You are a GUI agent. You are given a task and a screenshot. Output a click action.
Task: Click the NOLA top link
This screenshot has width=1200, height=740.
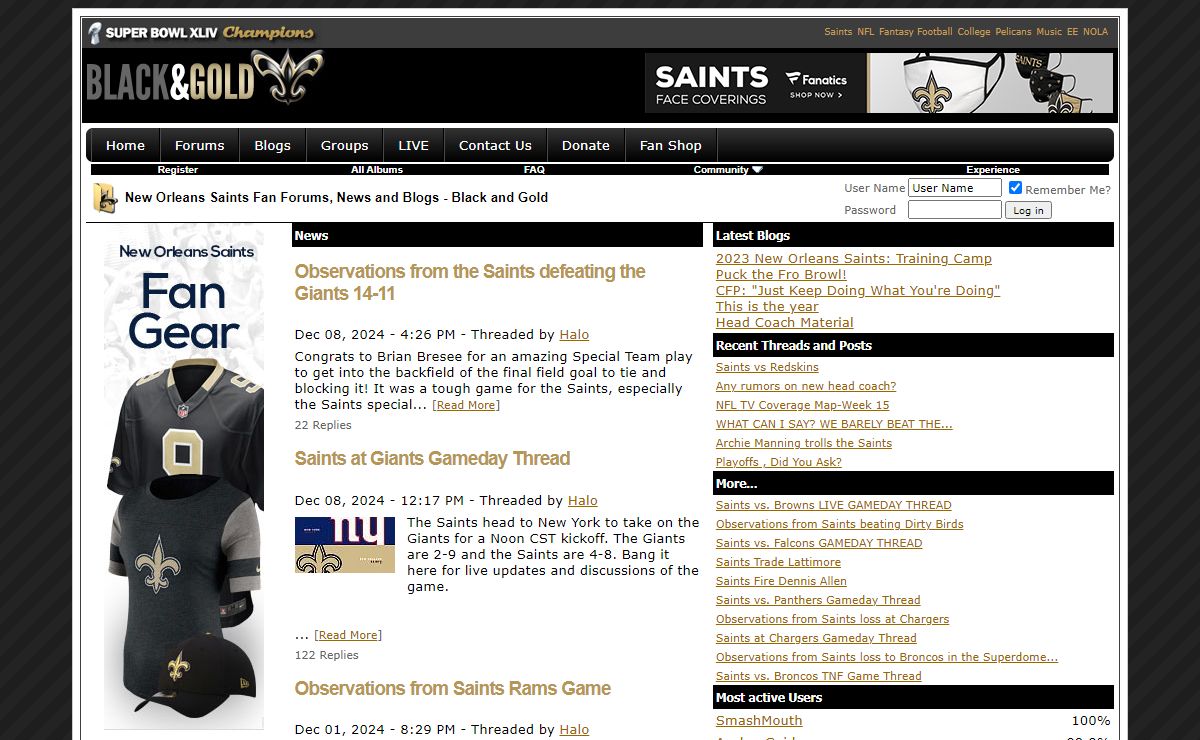coord(1095,32)
